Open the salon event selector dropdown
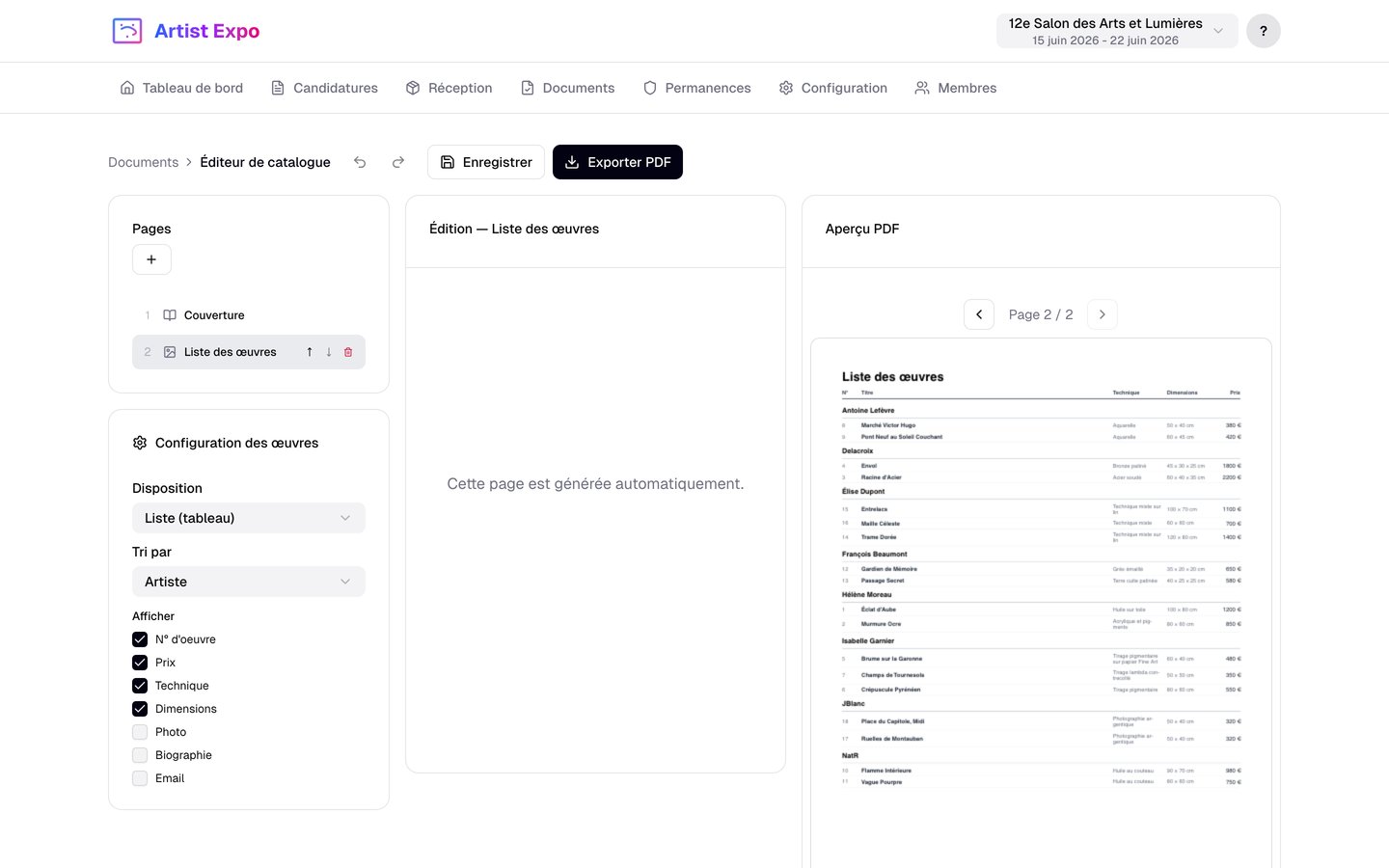This screenshot has height=868, width=1389. click(x=1117, y=31)
